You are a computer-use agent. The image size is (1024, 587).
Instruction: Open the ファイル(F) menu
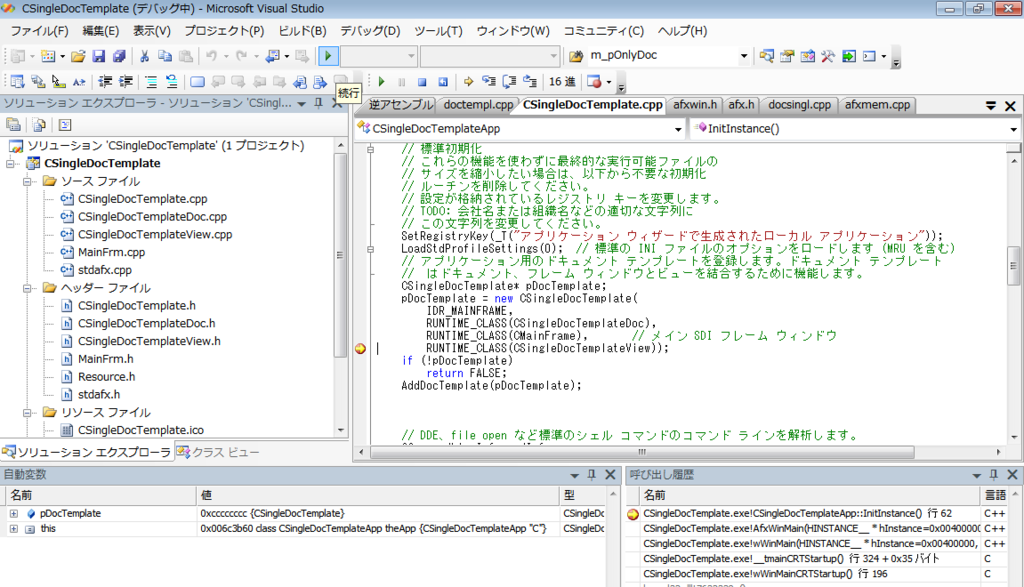point(39,31)
